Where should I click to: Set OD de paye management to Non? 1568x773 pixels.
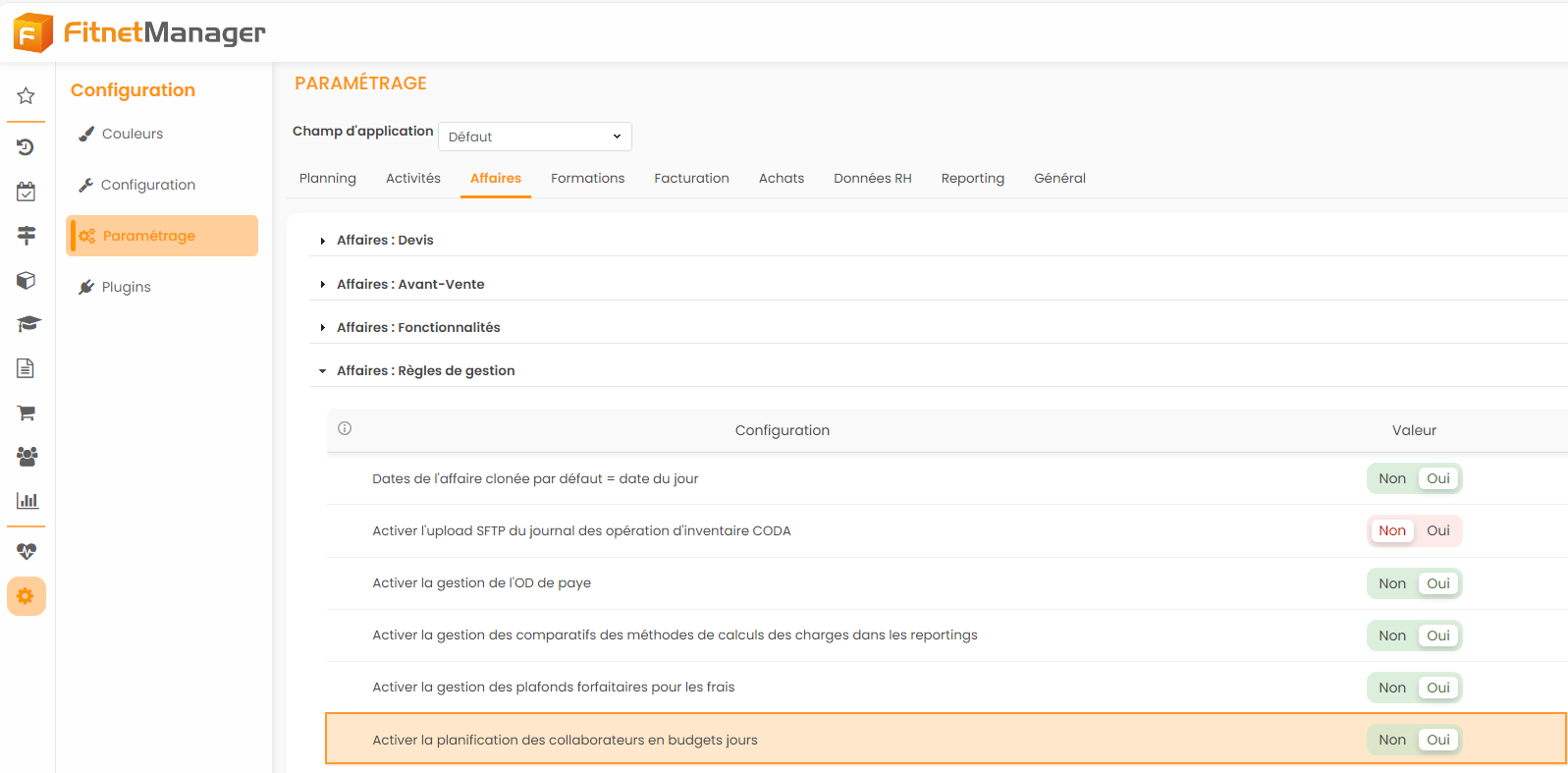pyautogui.click(x=1391, y=583)
